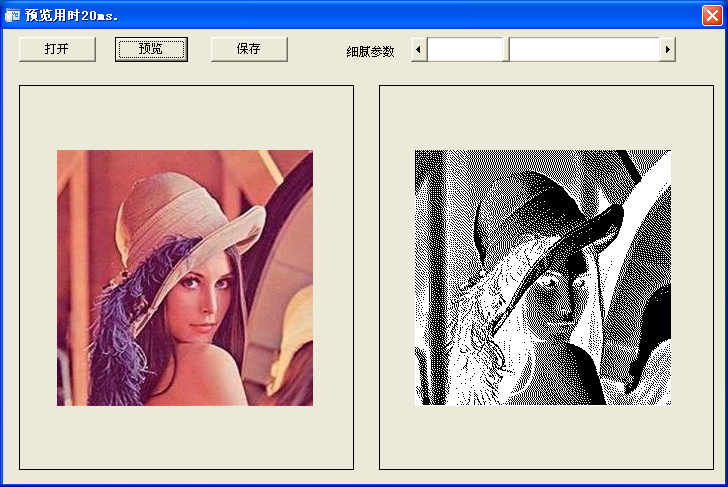Click the right arrow of the 细腻参数 scrollbar
The image size is (728, 487).
668,49
